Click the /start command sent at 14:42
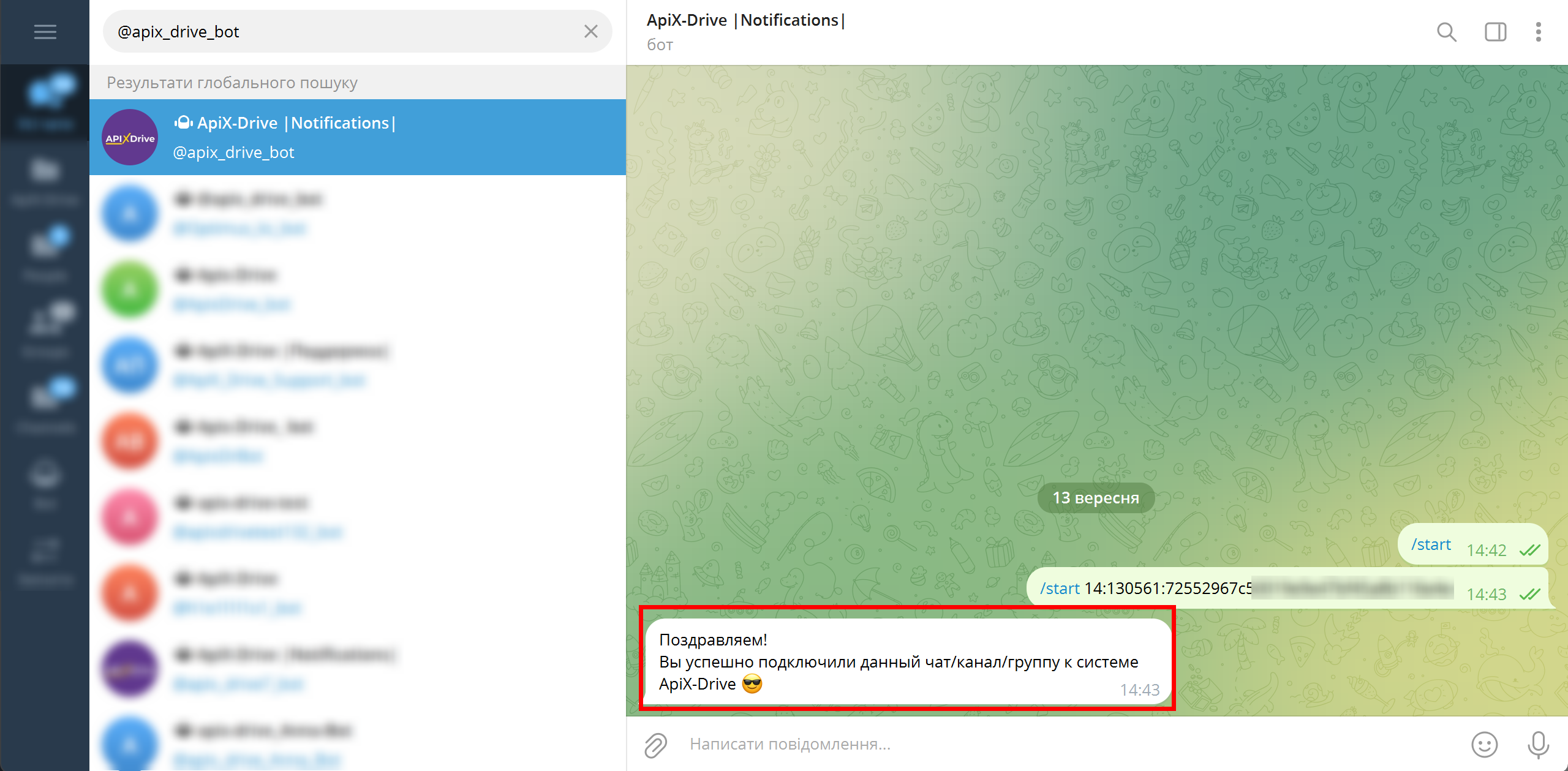The image size is (1568, 771). (1431, 544)
